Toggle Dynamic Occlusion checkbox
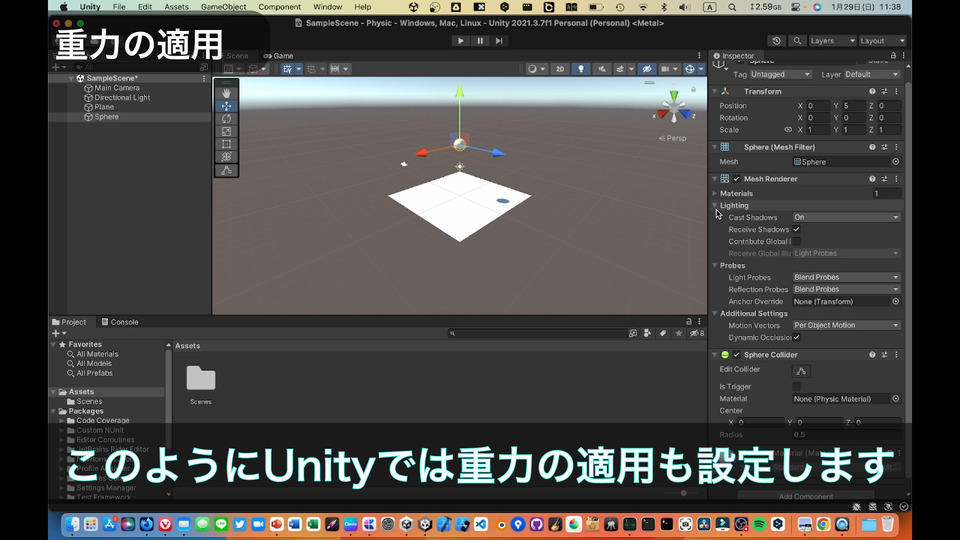This screenshot has height=540, width=960. (x=797, y=337)
